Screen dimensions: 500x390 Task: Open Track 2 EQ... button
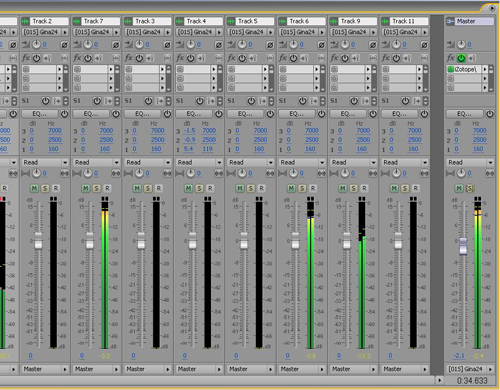[40, 114]
